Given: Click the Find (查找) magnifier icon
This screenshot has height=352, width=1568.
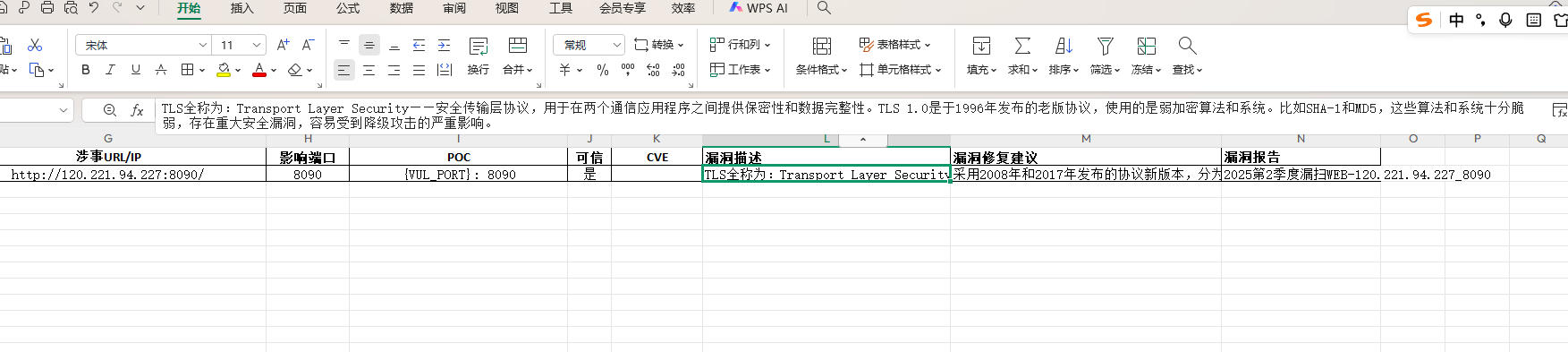Looking at the screenshot, I should point(1187,46).
